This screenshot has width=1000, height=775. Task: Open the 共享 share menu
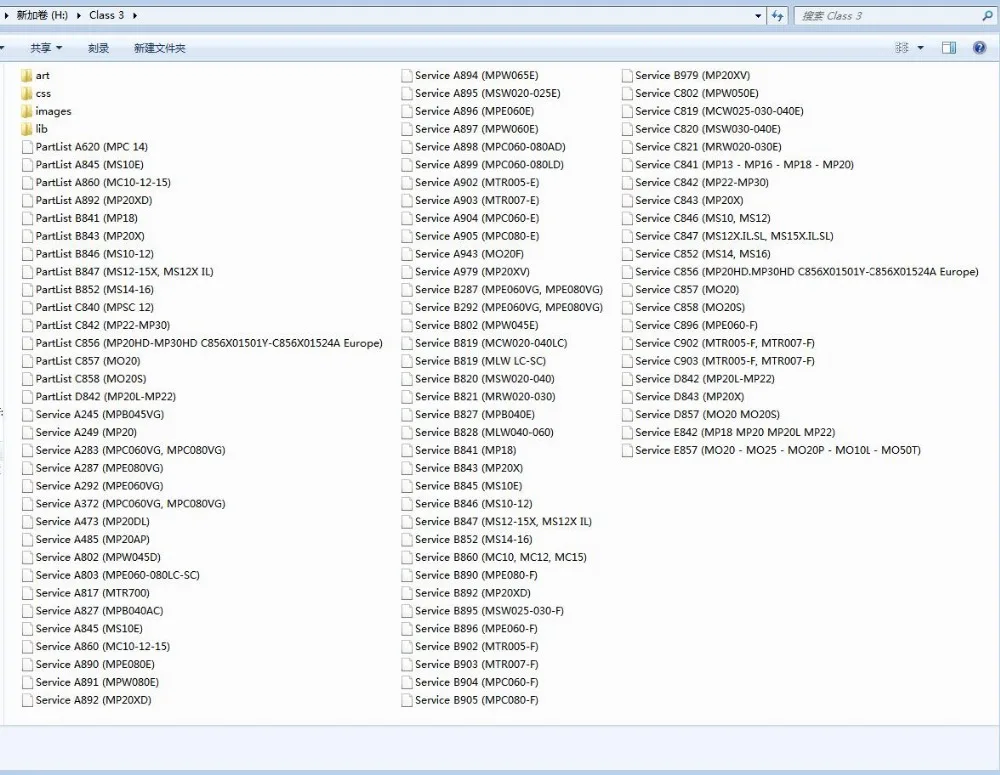[x=46, y=48]
